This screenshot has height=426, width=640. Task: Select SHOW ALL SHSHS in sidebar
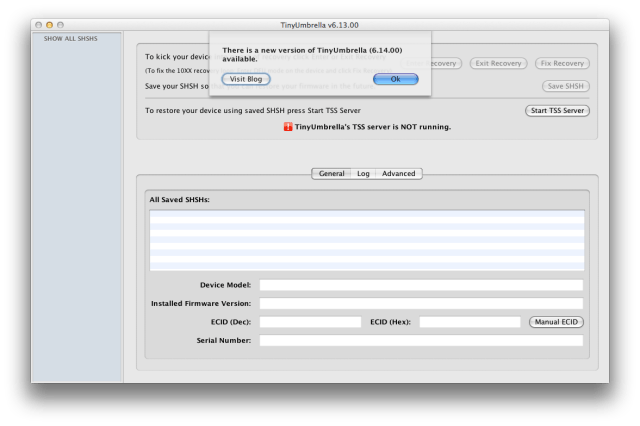click(71, 38)
